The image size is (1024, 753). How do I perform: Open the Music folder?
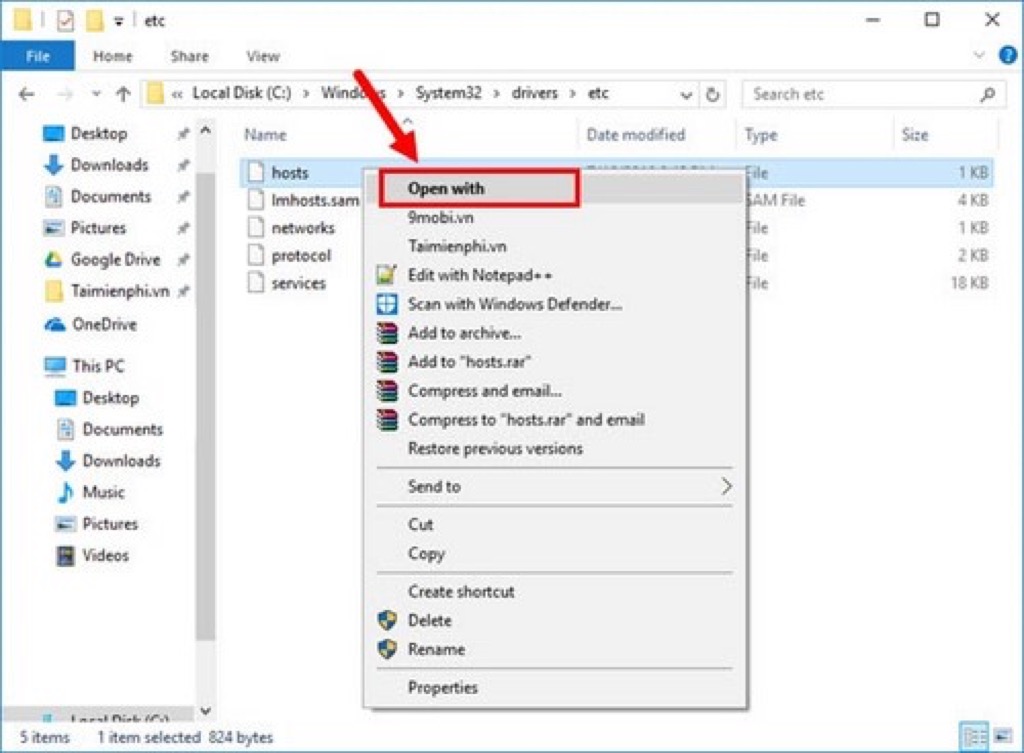tap(103, 492)
